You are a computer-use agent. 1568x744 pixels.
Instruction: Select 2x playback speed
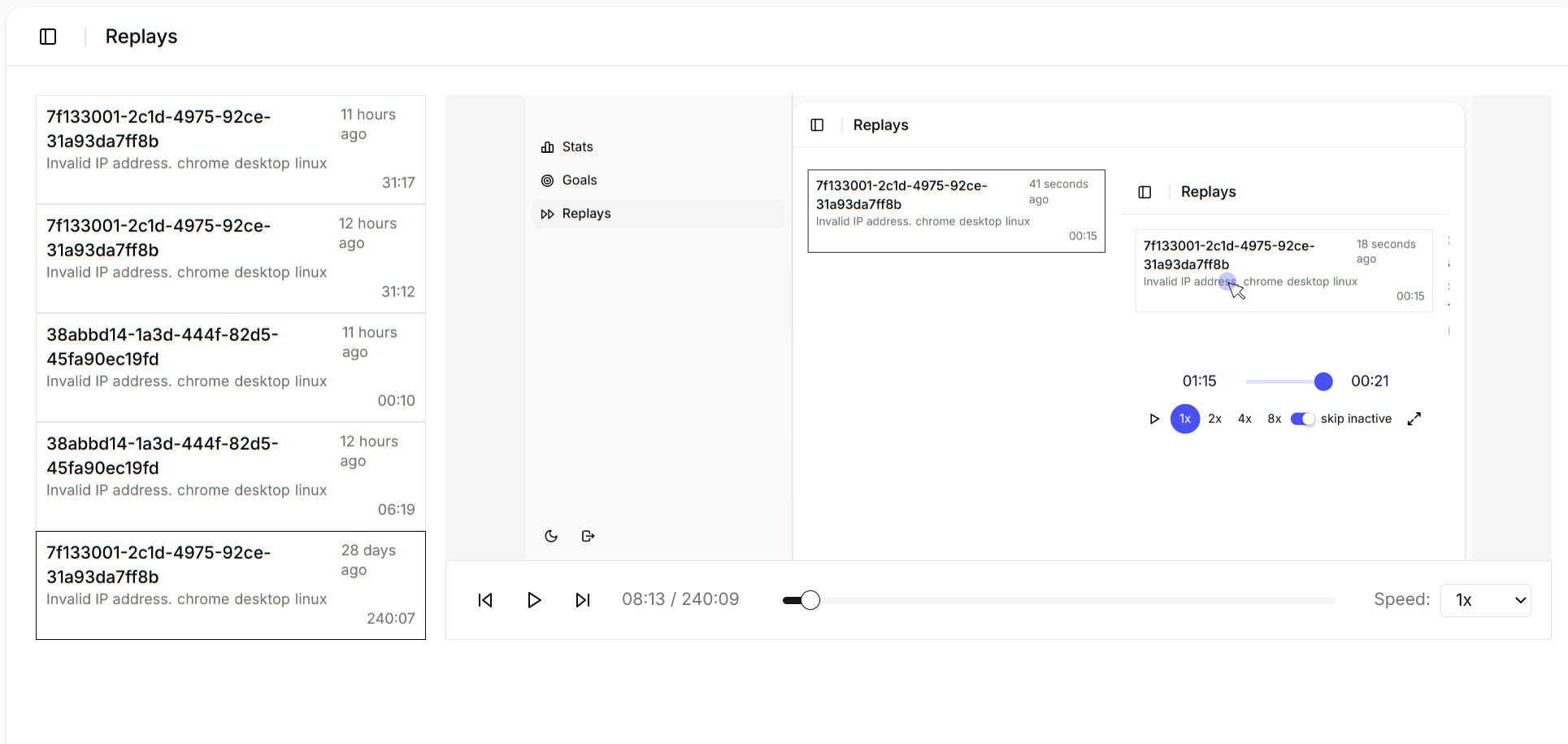point(1214,419)
